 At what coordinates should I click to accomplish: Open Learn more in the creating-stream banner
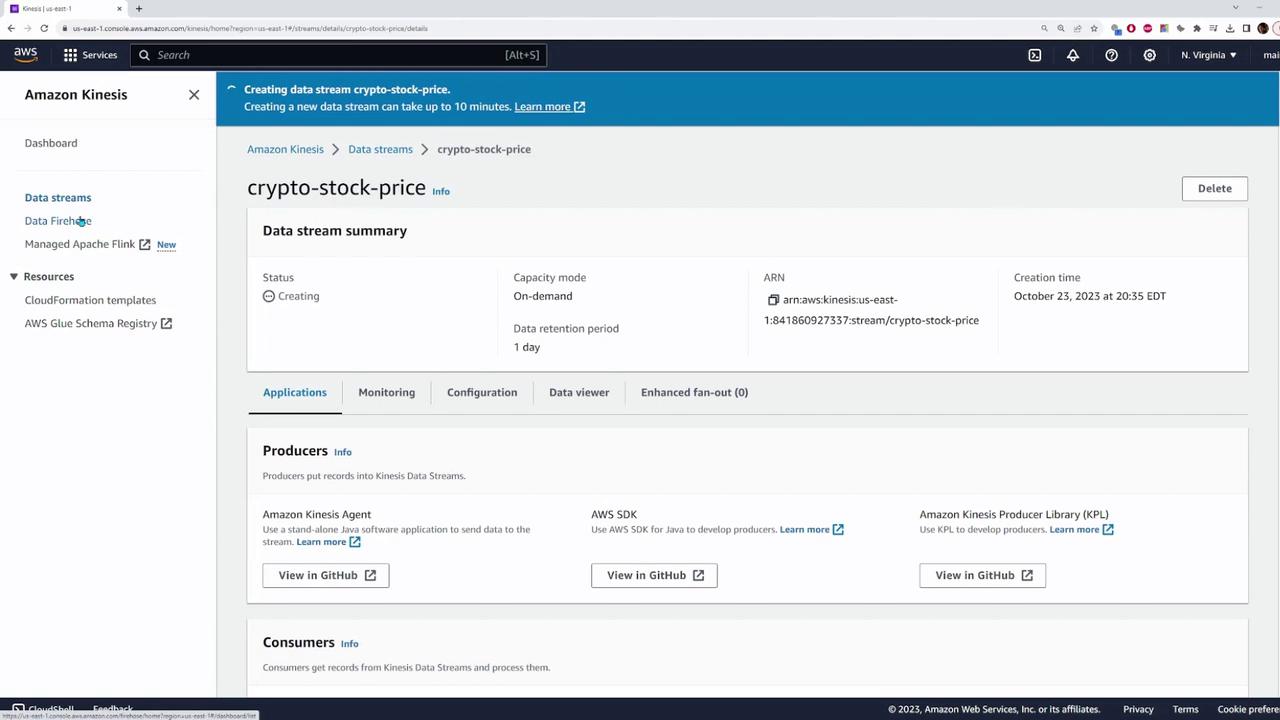(x=550, y=107)
